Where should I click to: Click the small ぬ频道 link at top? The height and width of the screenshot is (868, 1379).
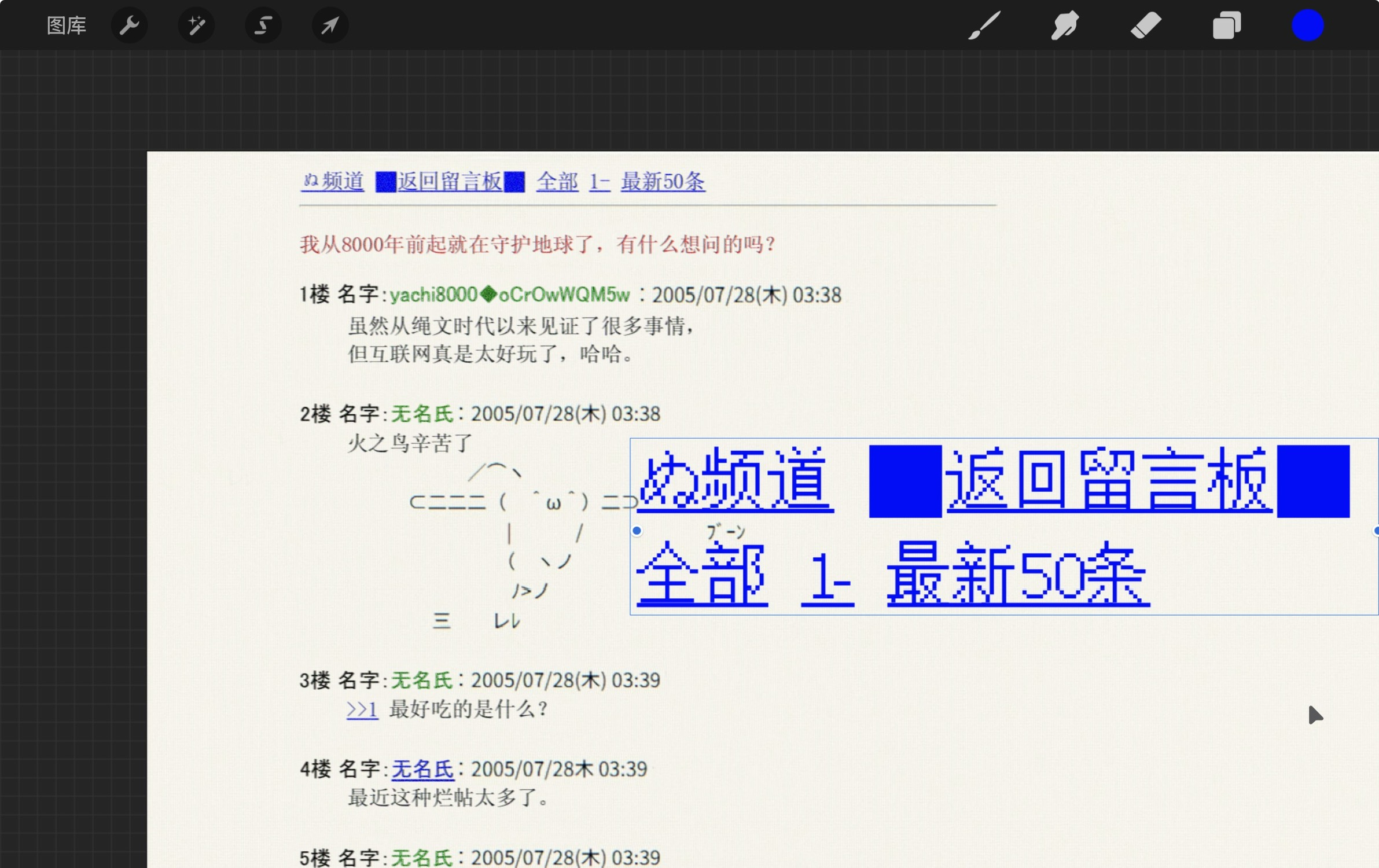(333, 182)
